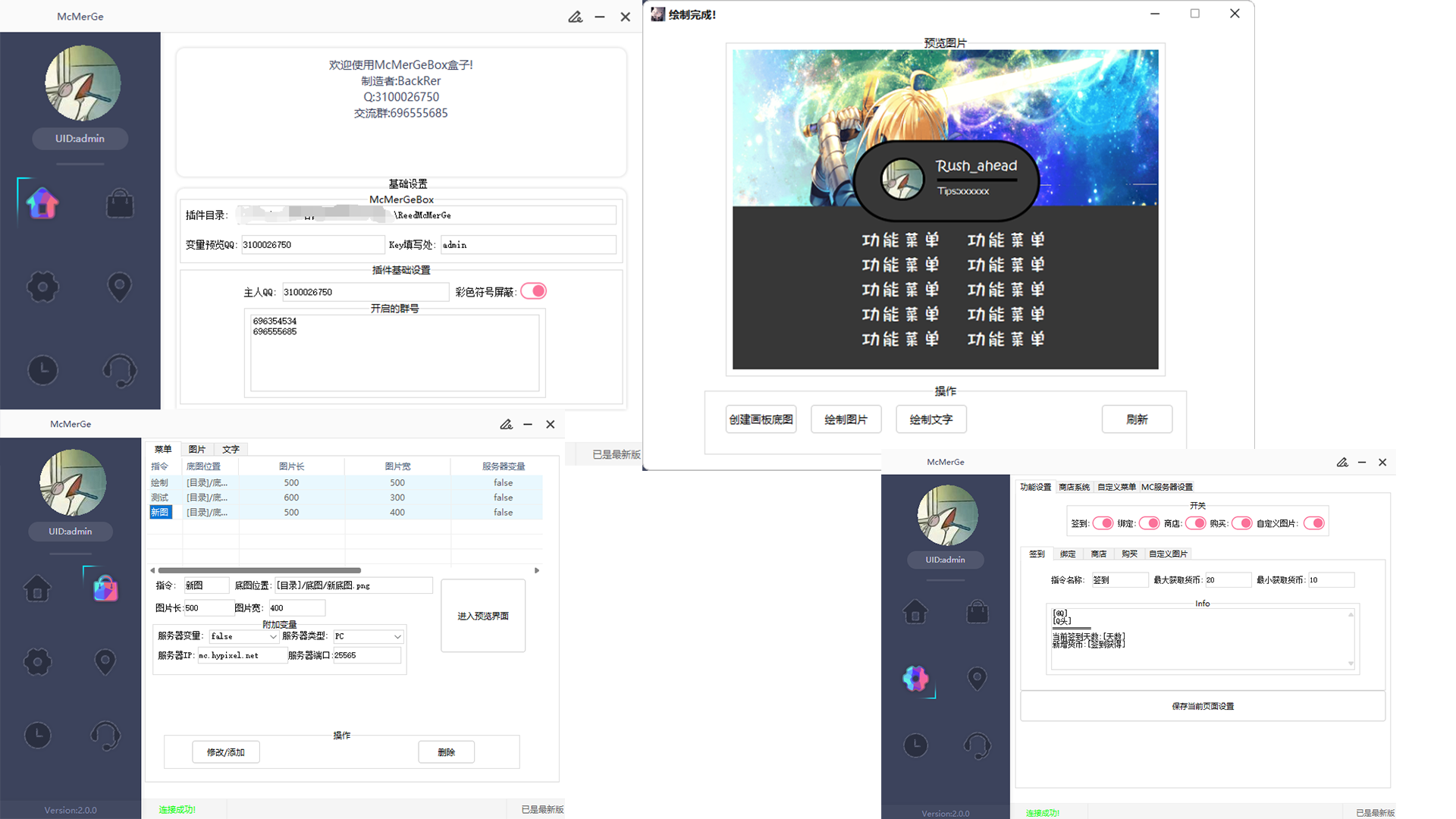Open shopping bag icon in 基础设置 window sidebar

click(120, 203)
